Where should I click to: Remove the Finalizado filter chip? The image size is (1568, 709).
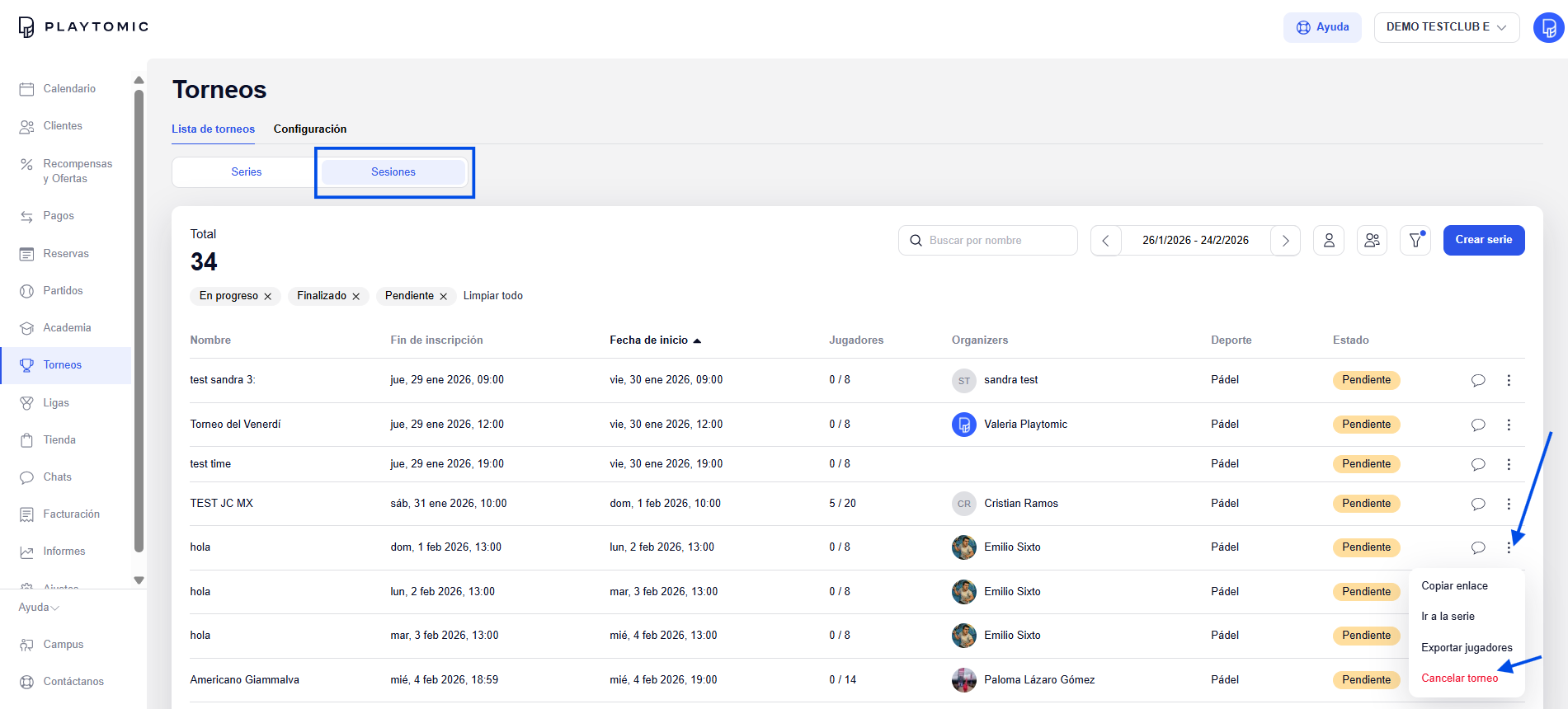pos(356,297)
